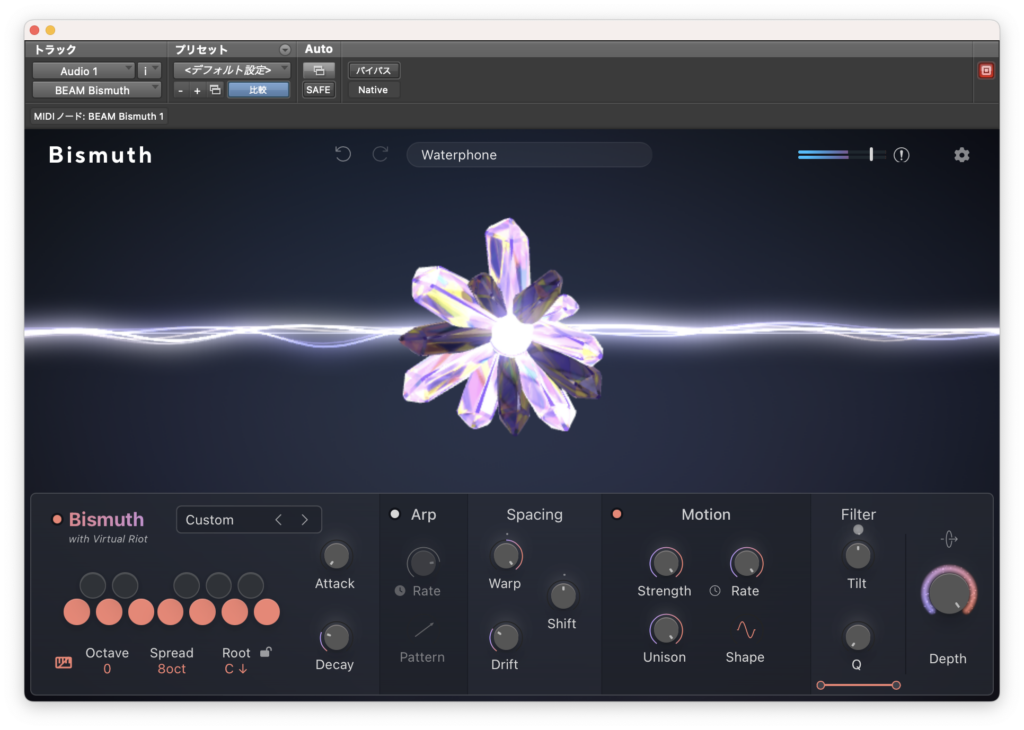Toggle the C# black note circle
The width and height of the screenshot is (1024, 730).
click(x=93, y=585)
